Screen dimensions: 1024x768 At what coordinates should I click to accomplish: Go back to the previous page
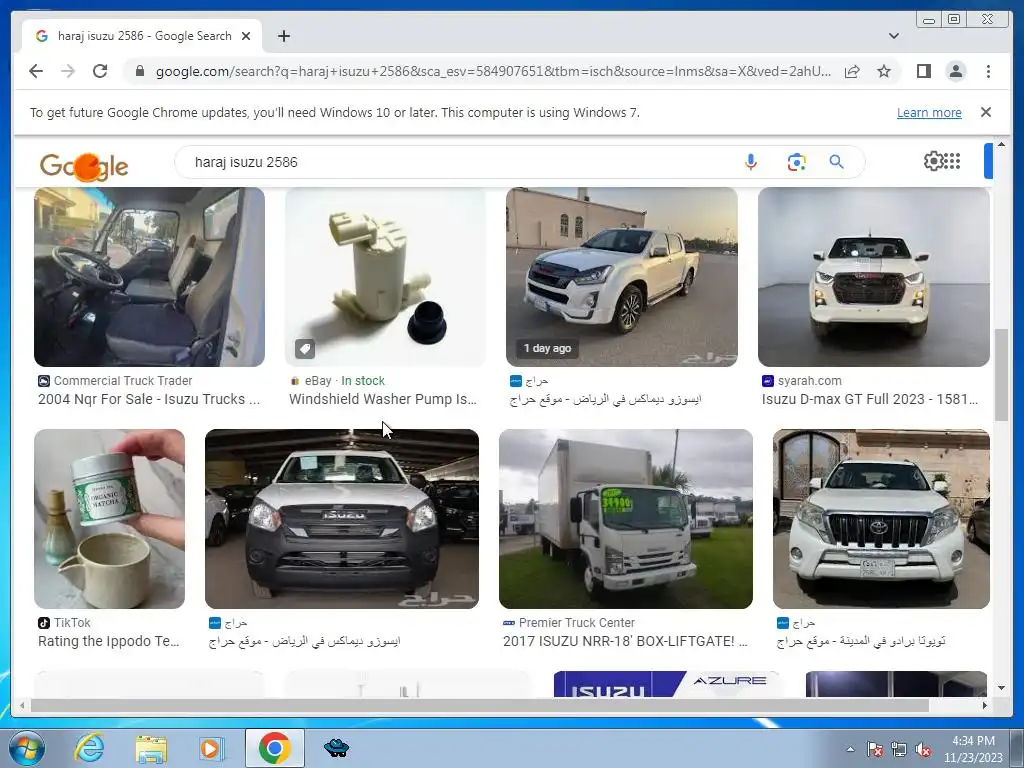click(36, 71)
